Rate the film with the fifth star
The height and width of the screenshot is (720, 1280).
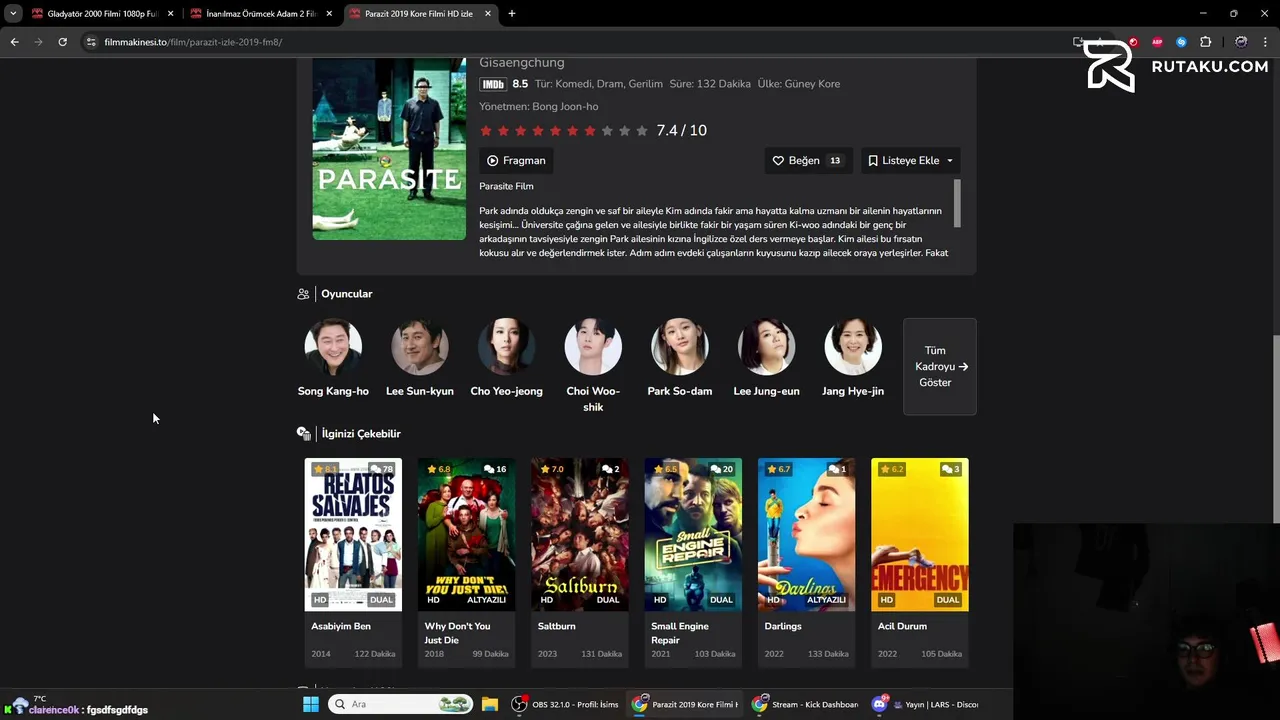(x=555, y=131)
